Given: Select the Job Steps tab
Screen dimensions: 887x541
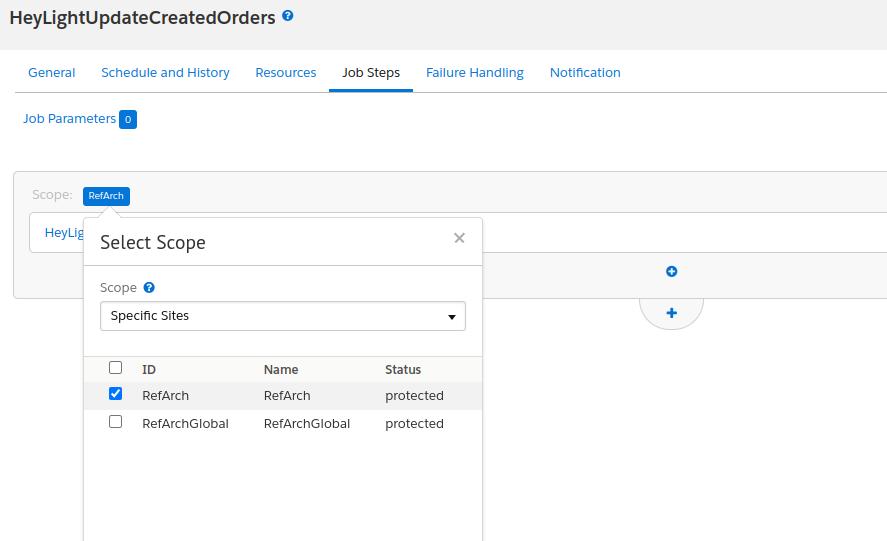Looking at the screenshot, I should (371, 72).
